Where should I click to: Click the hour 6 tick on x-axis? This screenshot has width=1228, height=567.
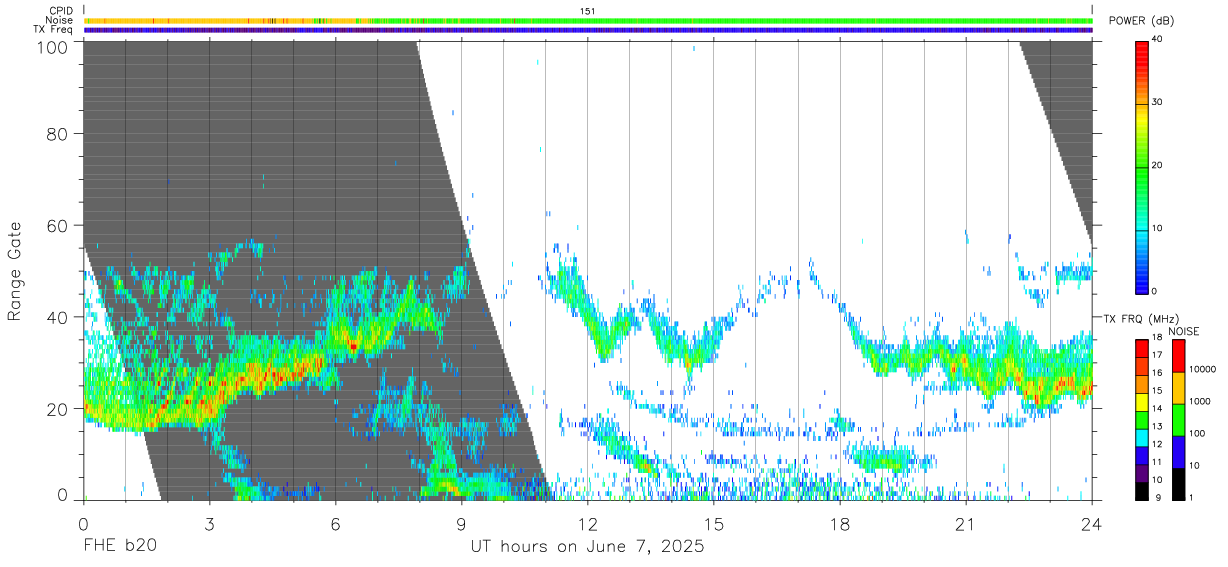point(335,524)
